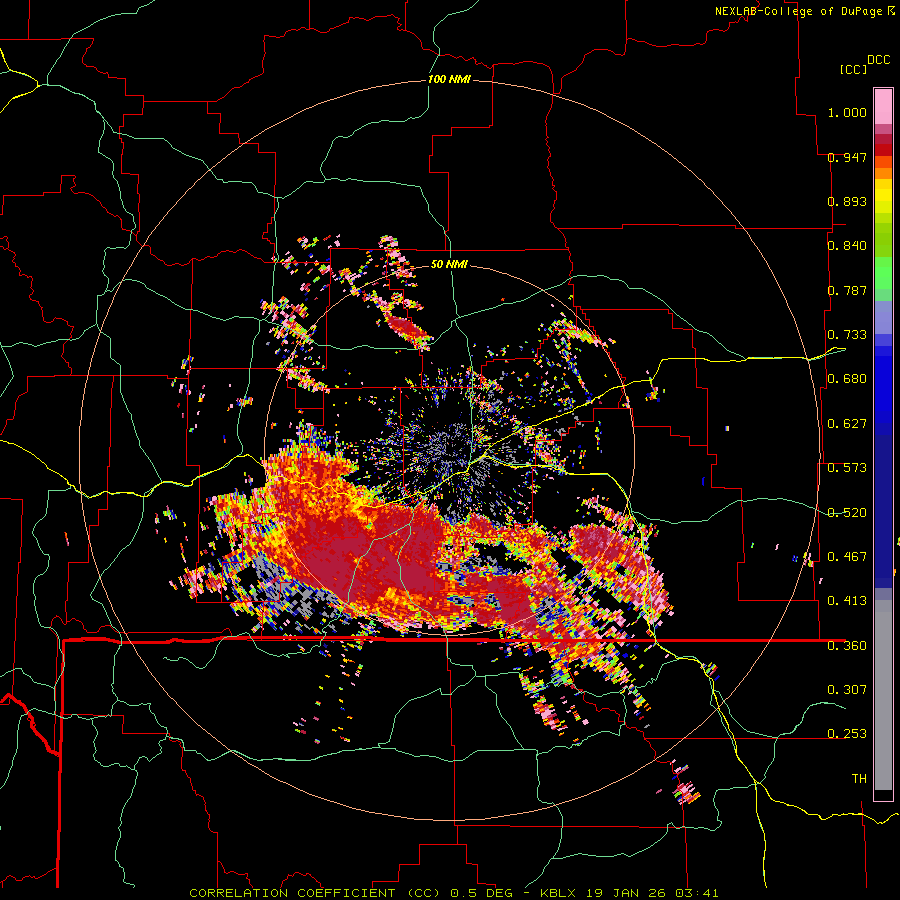Image resolution: width=900 pixels, height=900 pixels.
Task: Click the 0.253 scale value
Action: click(847, 734)
